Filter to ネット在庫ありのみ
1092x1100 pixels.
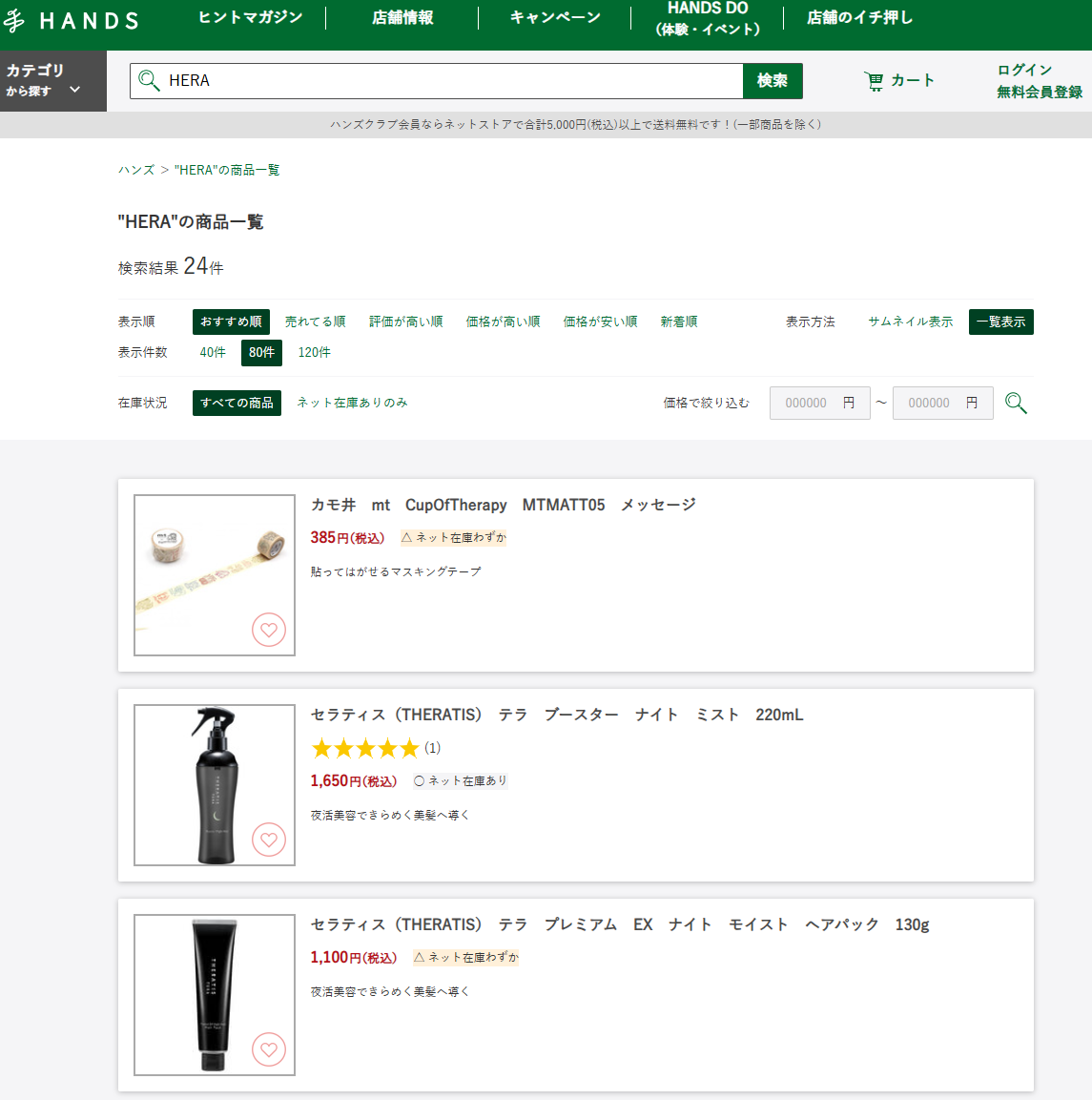pyautogui.click(x=352, y=403)
